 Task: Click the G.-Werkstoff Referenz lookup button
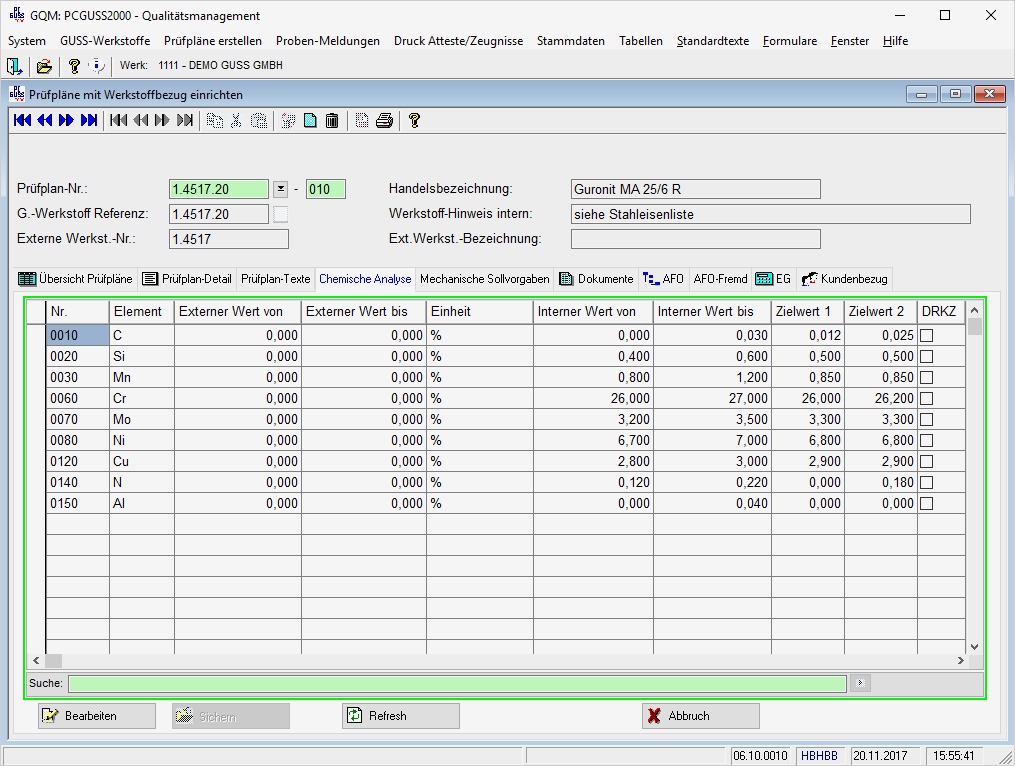coord(279,213)
